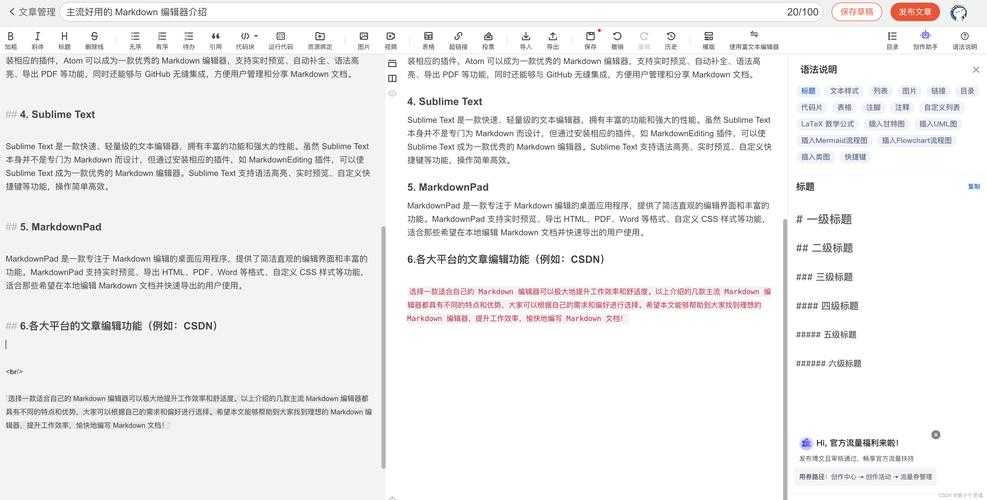Click the '4. Sublime Text' heading in preview

444,101
